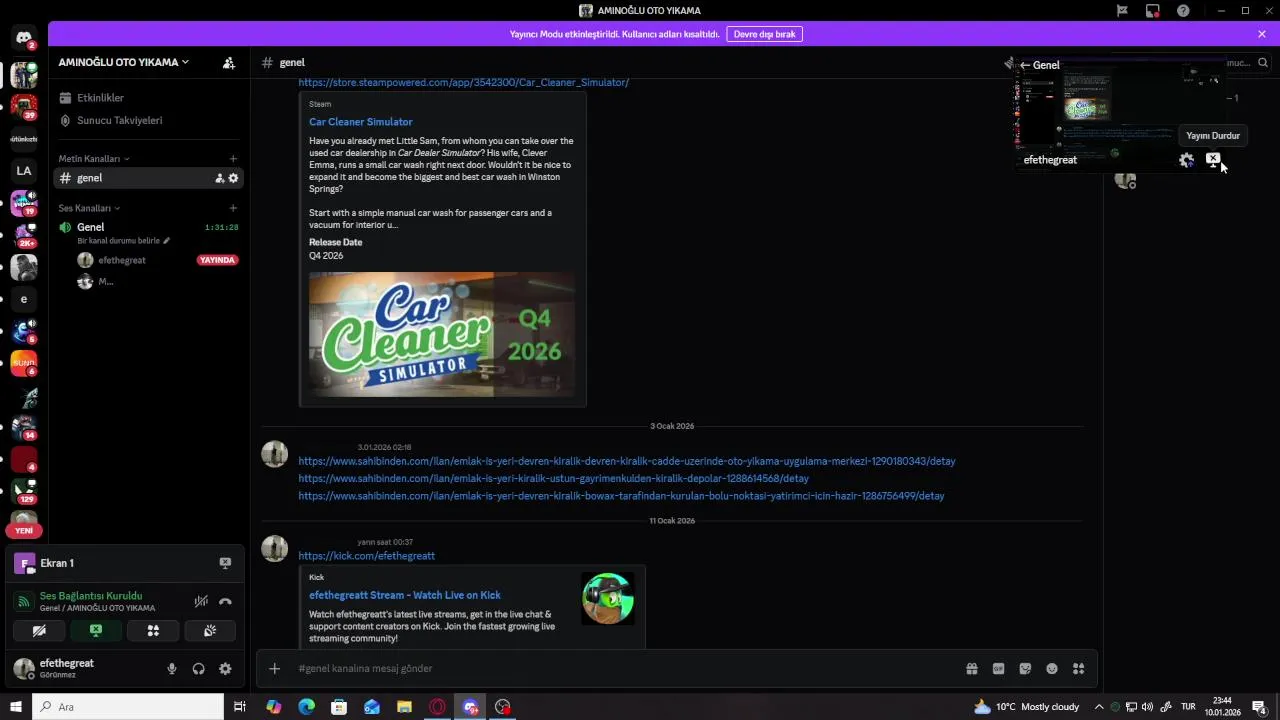
Task: Send a gift icon in message bar
Action: [x=971, y=668]
